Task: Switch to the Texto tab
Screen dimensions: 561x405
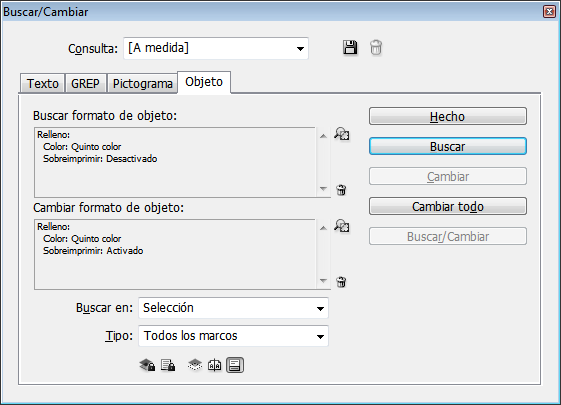Action: click(x=43, y=84)
